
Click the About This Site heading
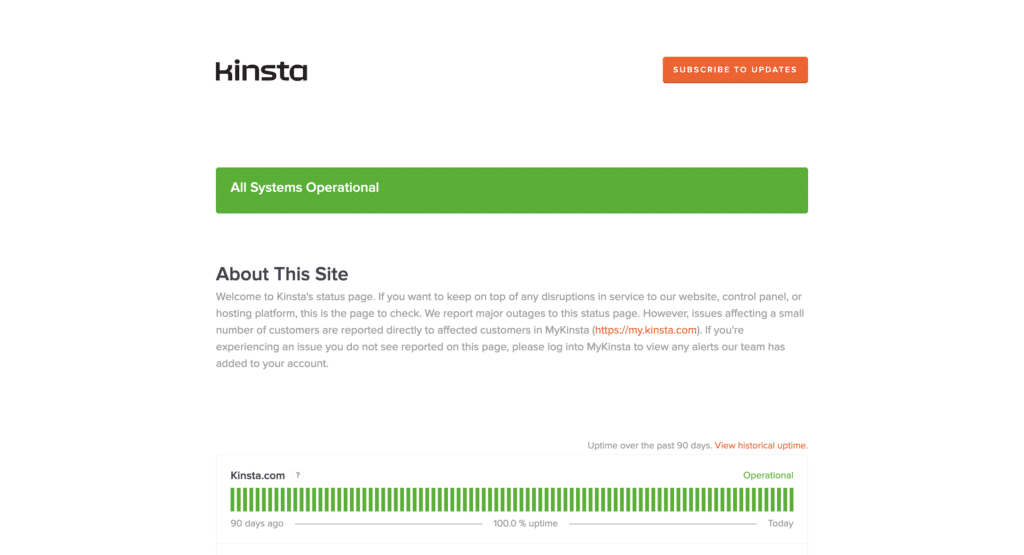coord(281,274)
